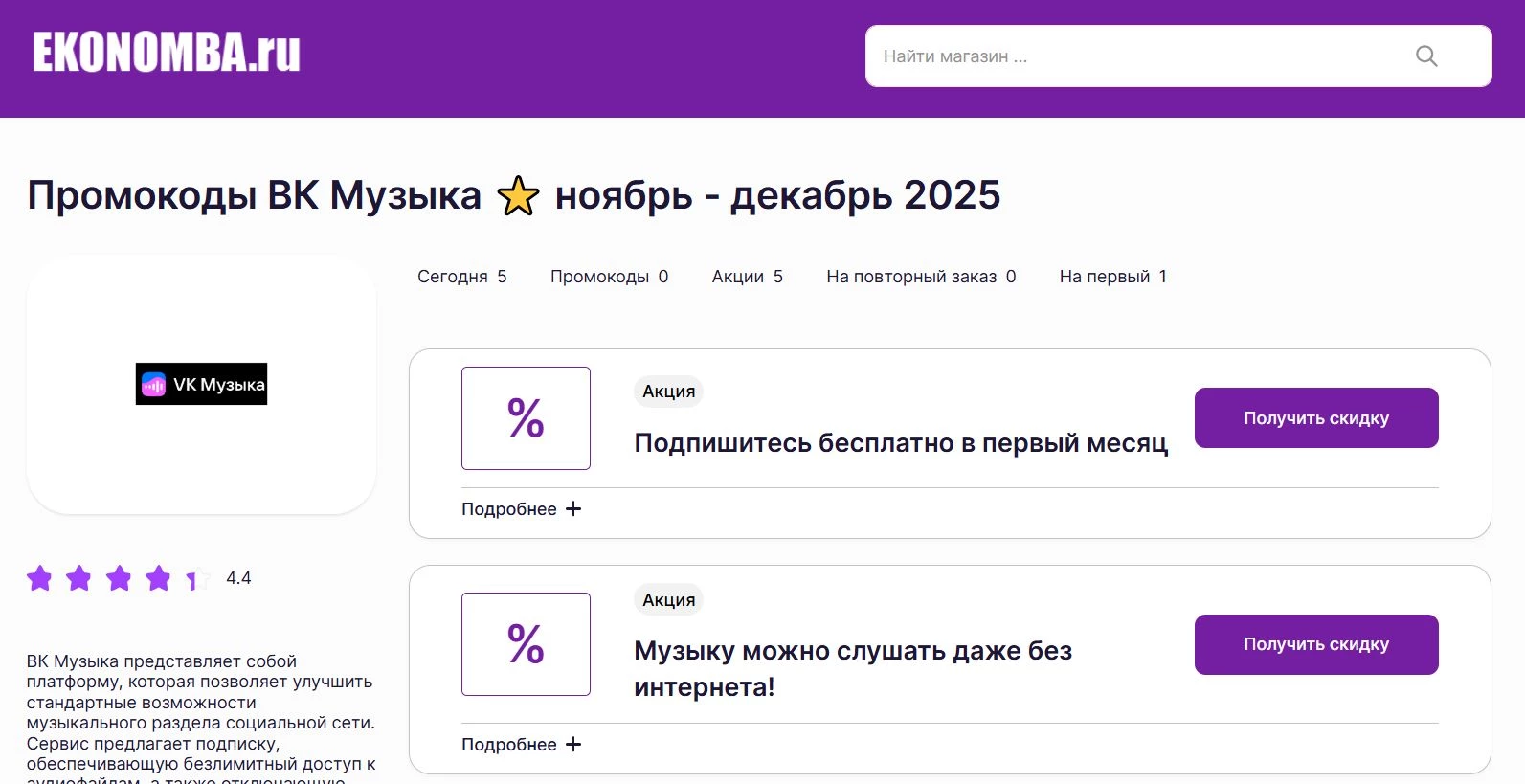1525x784 pixels.
Task: Focus the store search field
Action: click(x=1178, y=56)
